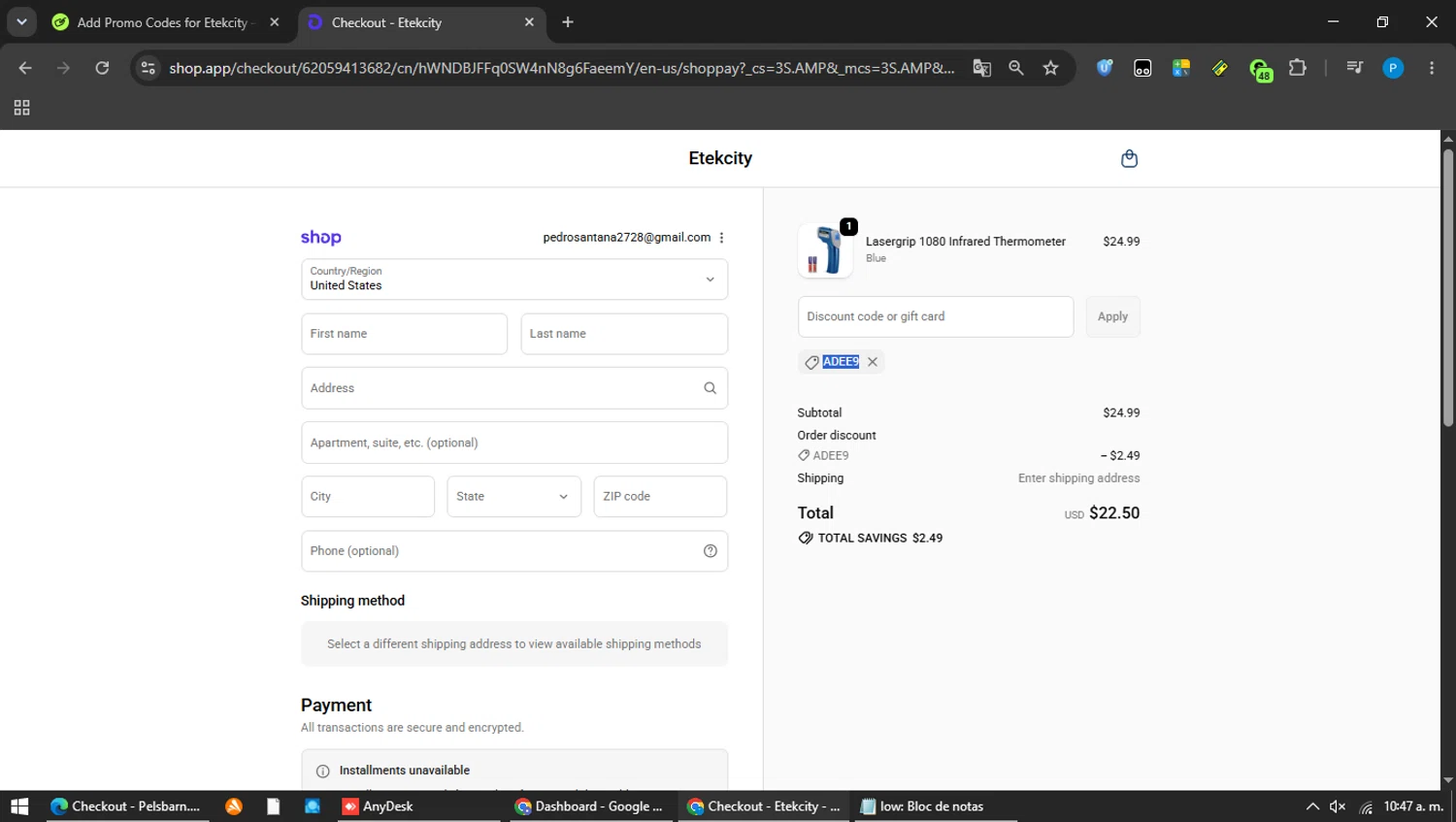Open the Windows Start menu
Screen dimensions: 1456x822
pos(19,806)
